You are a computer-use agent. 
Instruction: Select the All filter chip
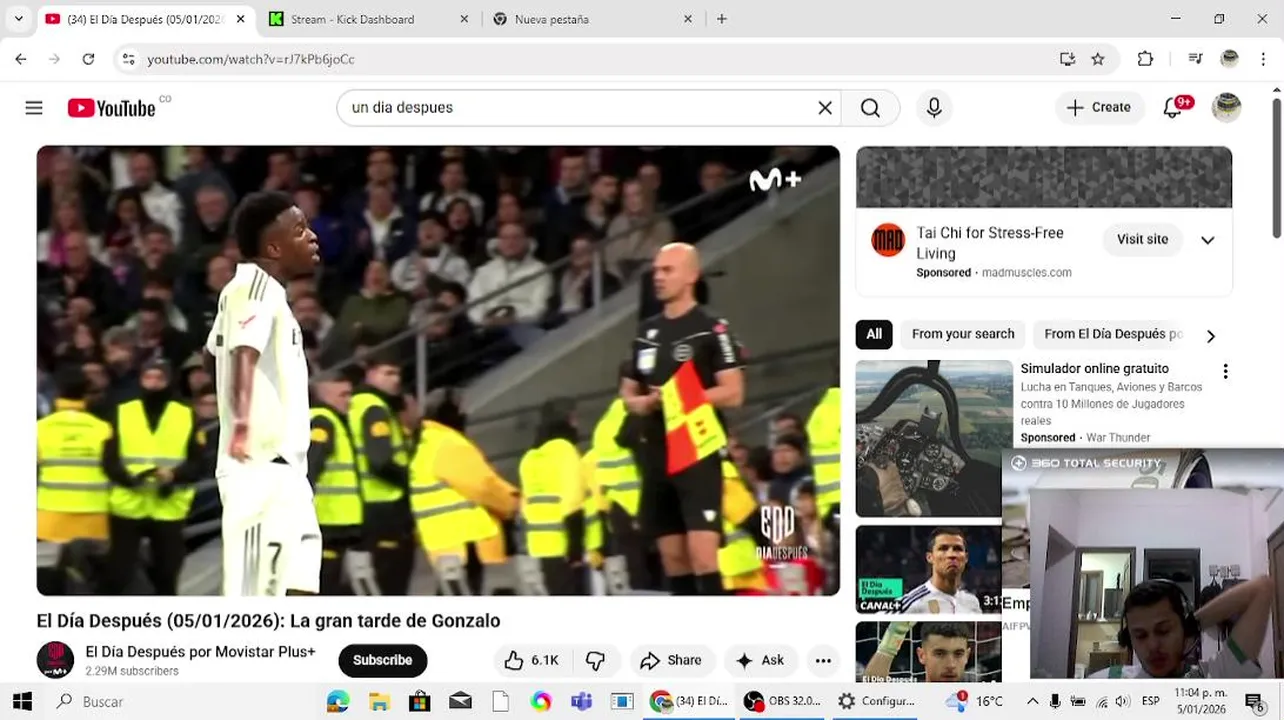[x=874, y=334]
